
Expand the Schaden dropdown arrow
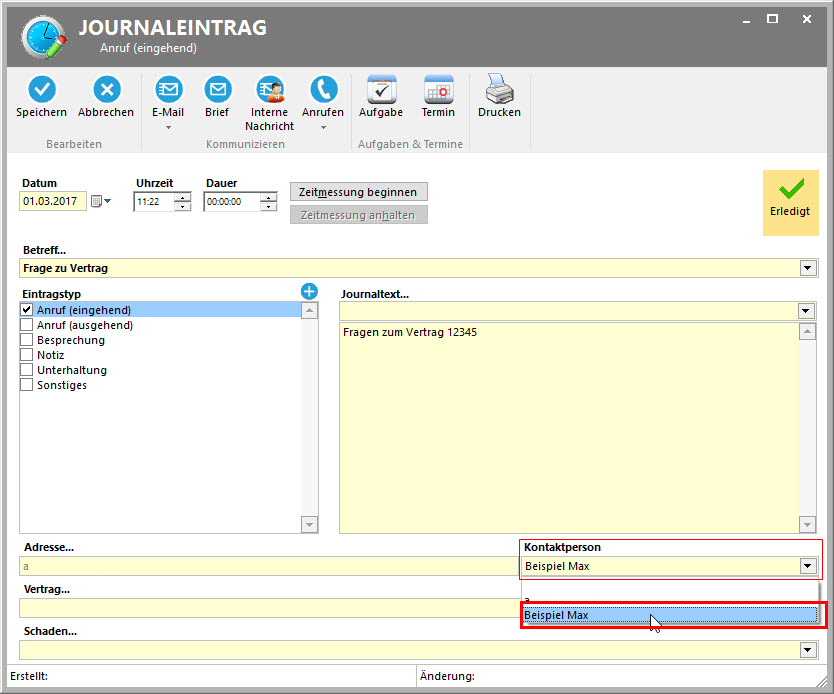pyautogui.click(x=807, y=650)
